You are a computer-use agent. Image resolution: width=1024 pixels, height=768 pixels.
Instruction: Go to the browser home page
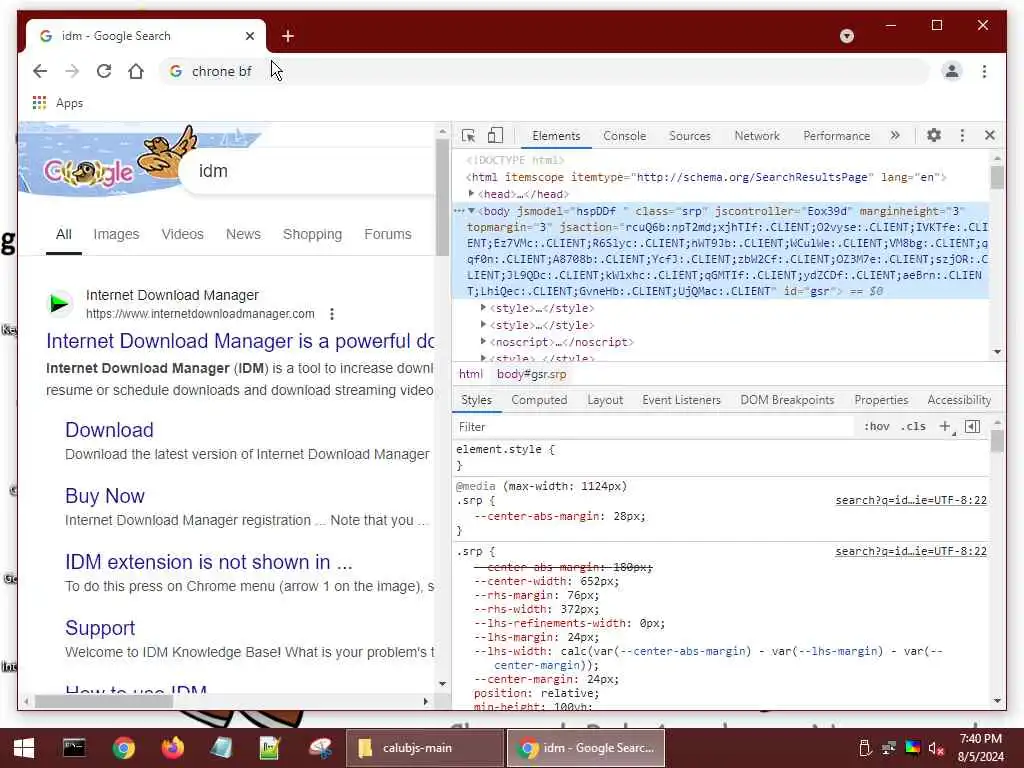136,71
